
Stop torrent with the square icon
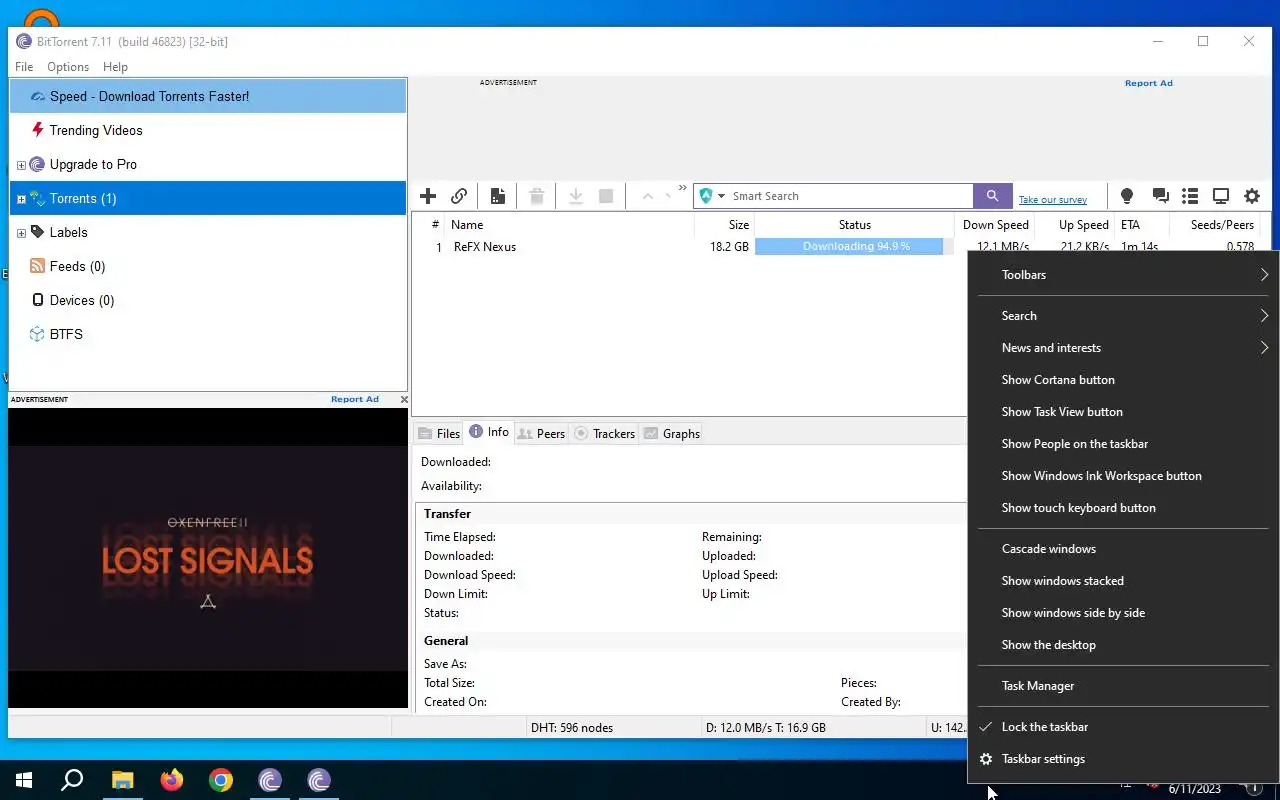click(x=606, y=196)
